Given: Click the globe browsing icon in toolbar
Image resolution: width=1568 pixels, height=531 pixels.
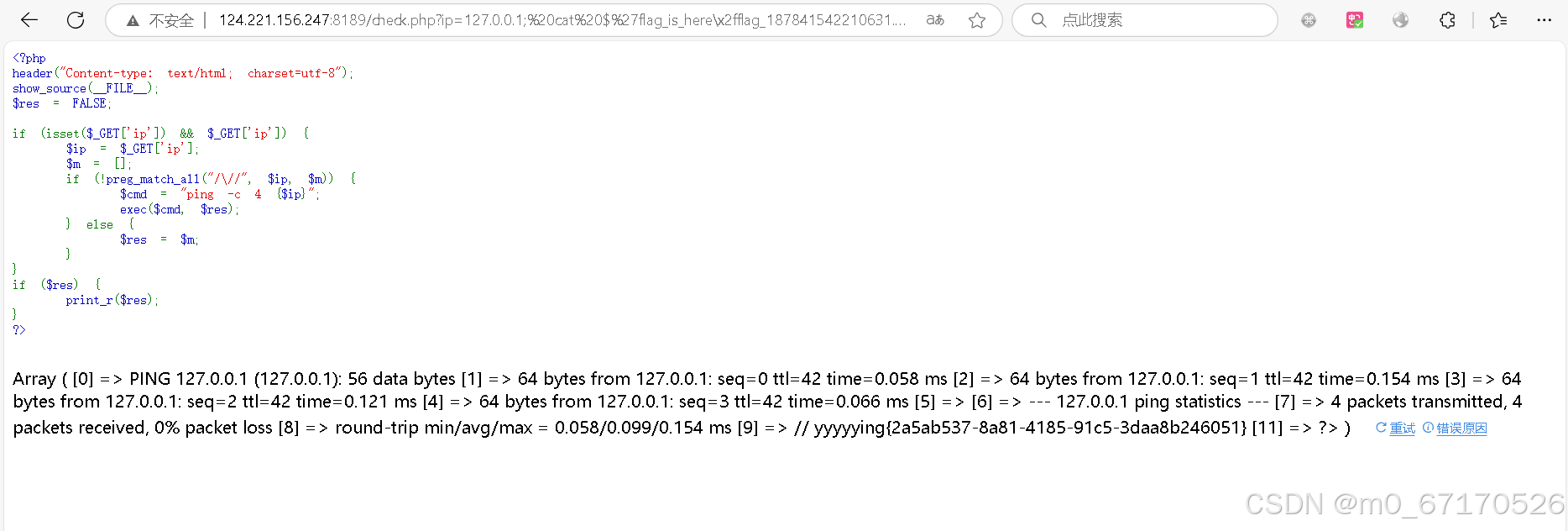Looking at the screenshot, I should pos(1400,19).
